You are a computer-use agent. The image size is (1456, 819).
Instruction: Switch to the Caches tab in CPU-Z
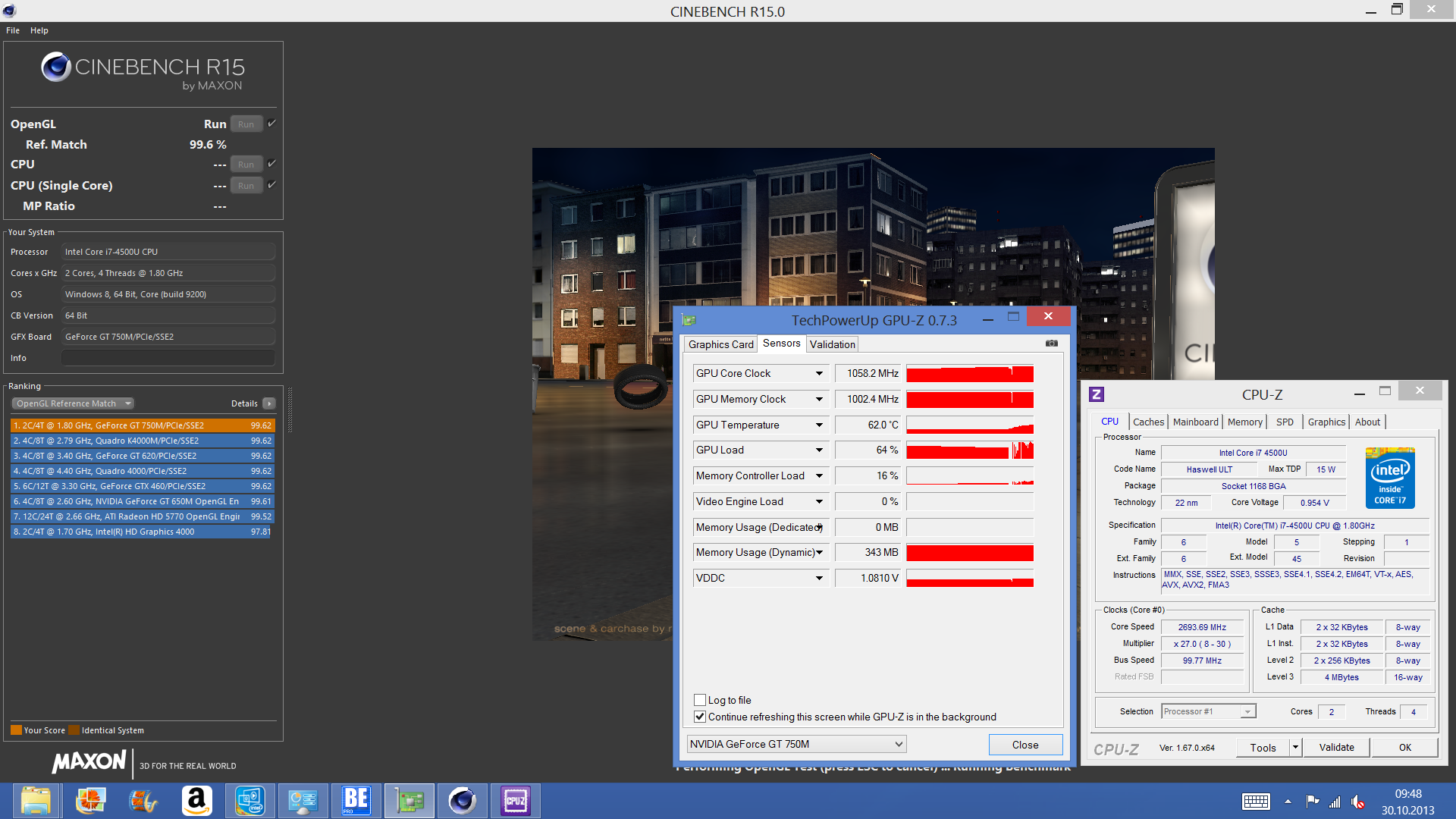point(1148,422)
